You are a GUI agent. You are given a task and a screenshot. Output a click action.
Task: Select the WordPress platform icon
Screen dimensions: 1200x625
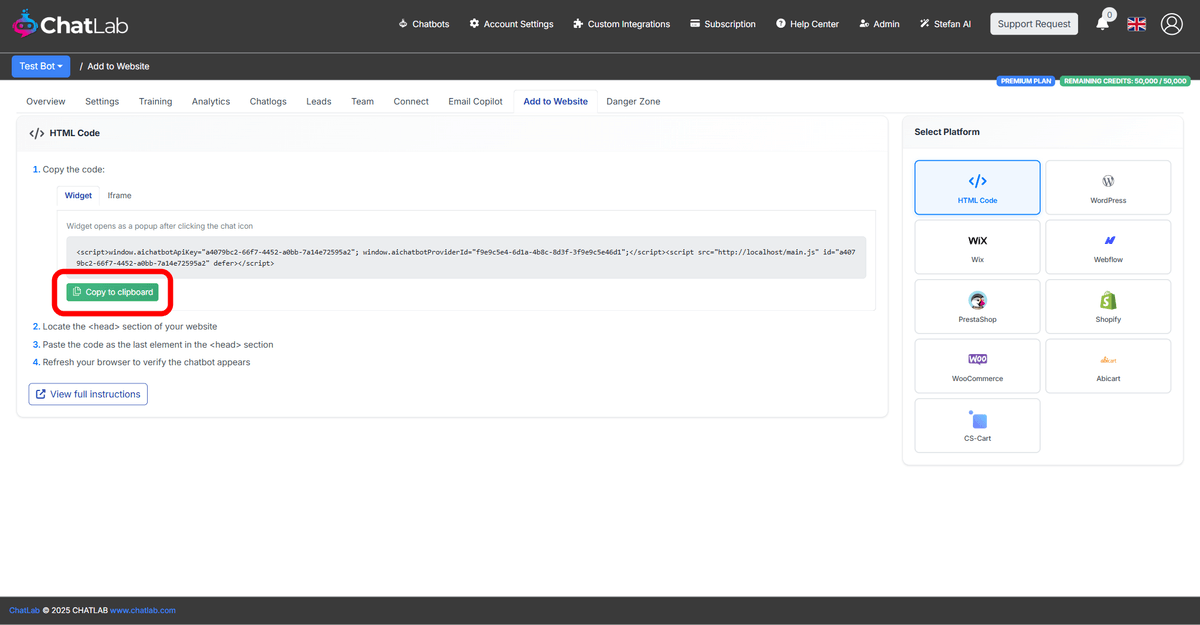(x=1107, y=187)
